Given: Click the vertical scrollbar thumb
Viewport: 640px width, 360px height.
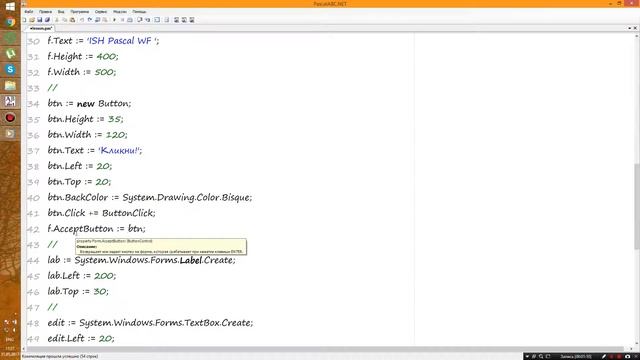Looking at the screenshot, I should click(637, 206).
